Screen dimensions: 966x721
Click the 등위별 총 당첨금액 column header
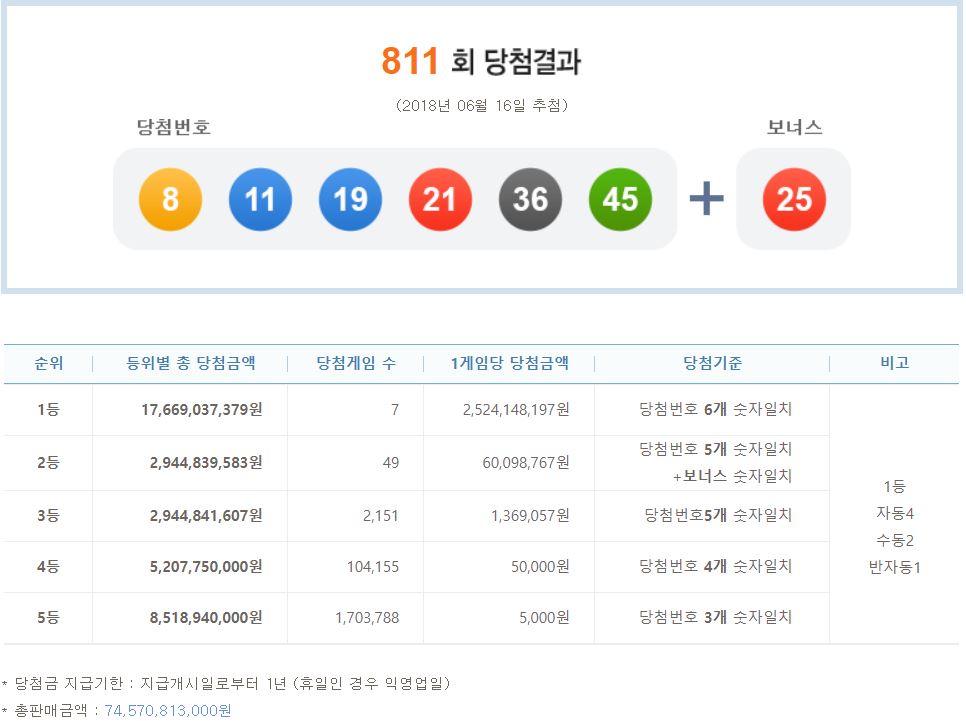tap(191, 363)
